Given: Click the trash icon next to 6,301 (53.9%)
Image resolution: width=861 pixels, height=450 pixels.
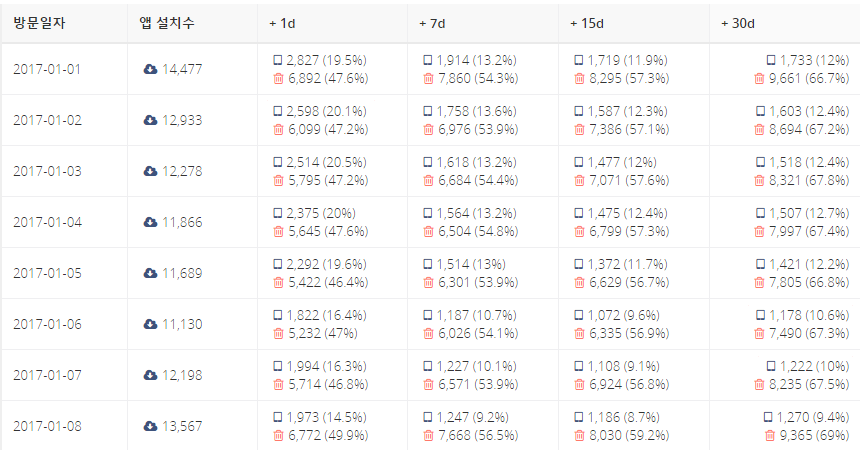Looking at the screenshot, I should point(428,282).
